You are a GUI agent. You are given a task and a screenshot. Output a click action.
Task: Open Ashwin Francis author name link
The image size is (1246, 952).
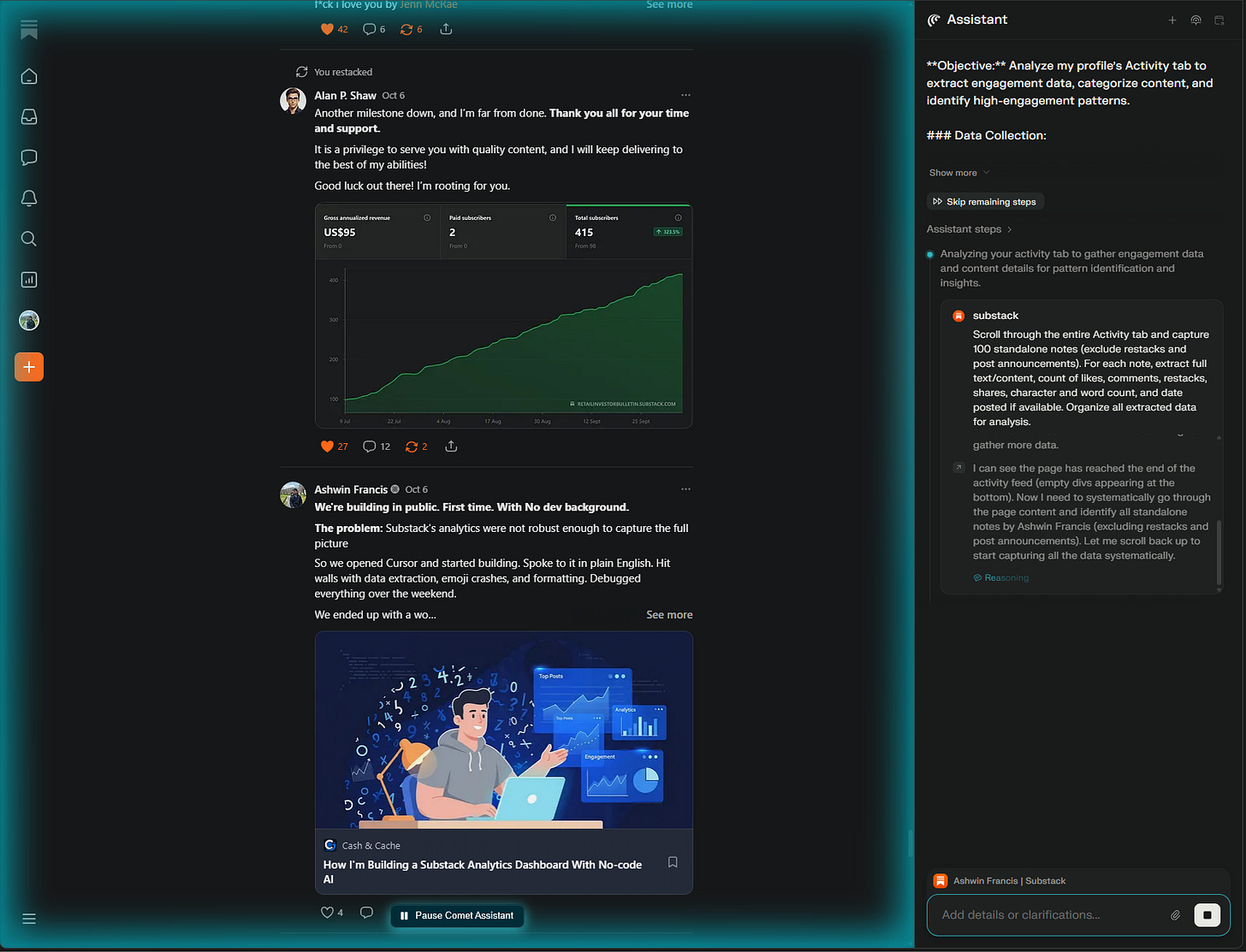(351, 489)
